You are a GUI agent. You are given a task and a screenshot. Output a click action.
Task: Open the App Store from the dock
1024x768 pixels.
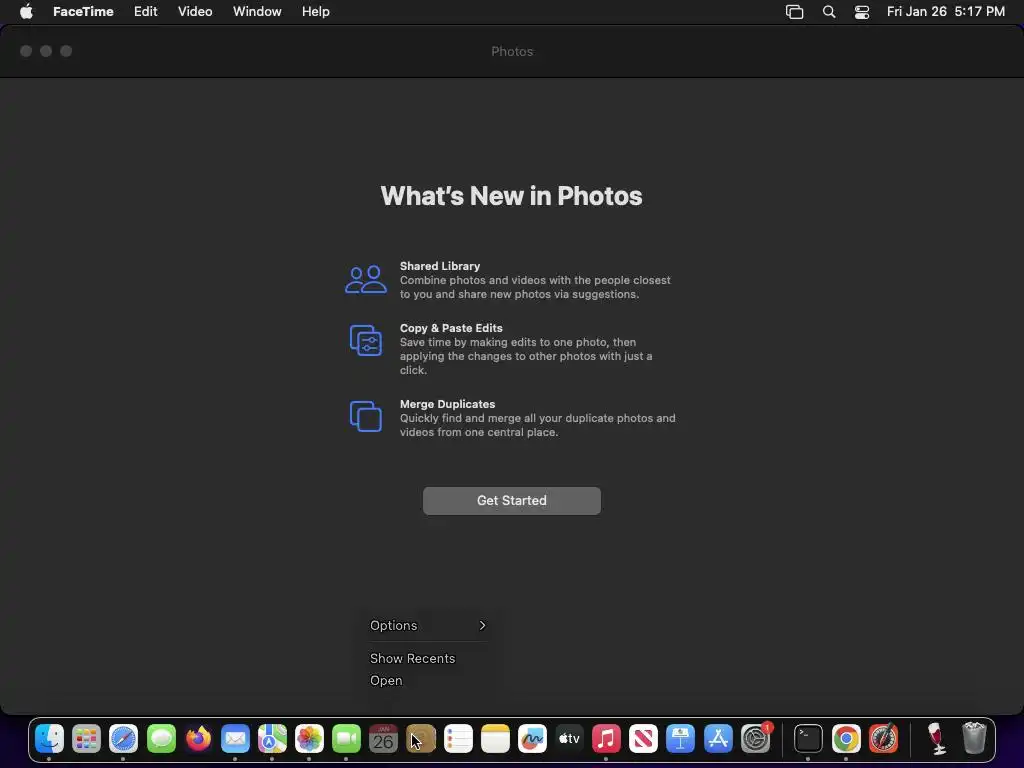[x=718, y=739]
